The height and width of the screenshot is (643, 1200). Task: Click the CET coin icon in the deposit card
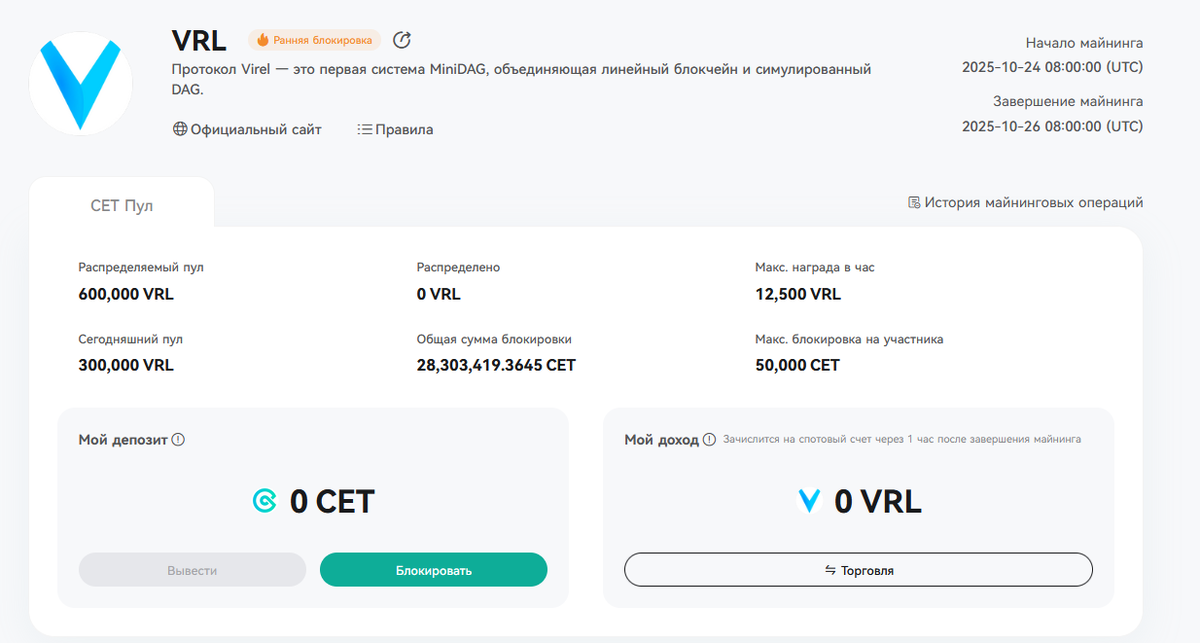click(x=265, y=501)
